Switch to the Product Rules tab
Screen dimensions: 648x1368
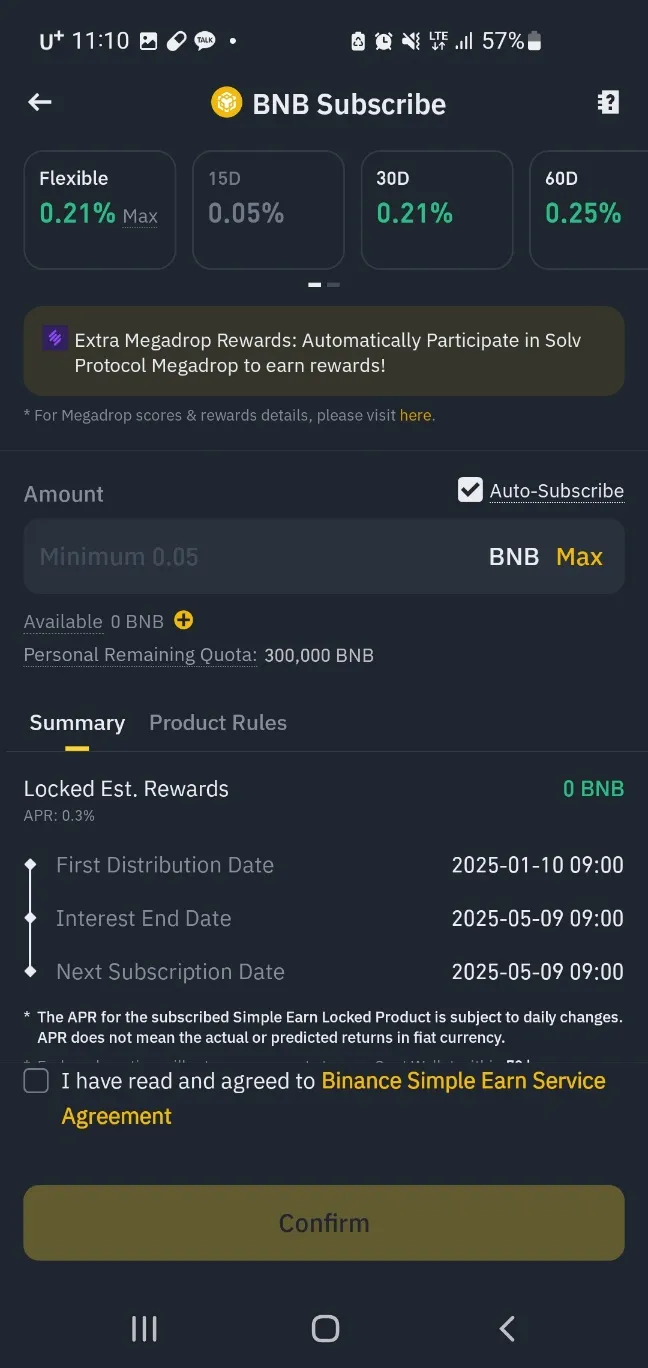point(217,722)
